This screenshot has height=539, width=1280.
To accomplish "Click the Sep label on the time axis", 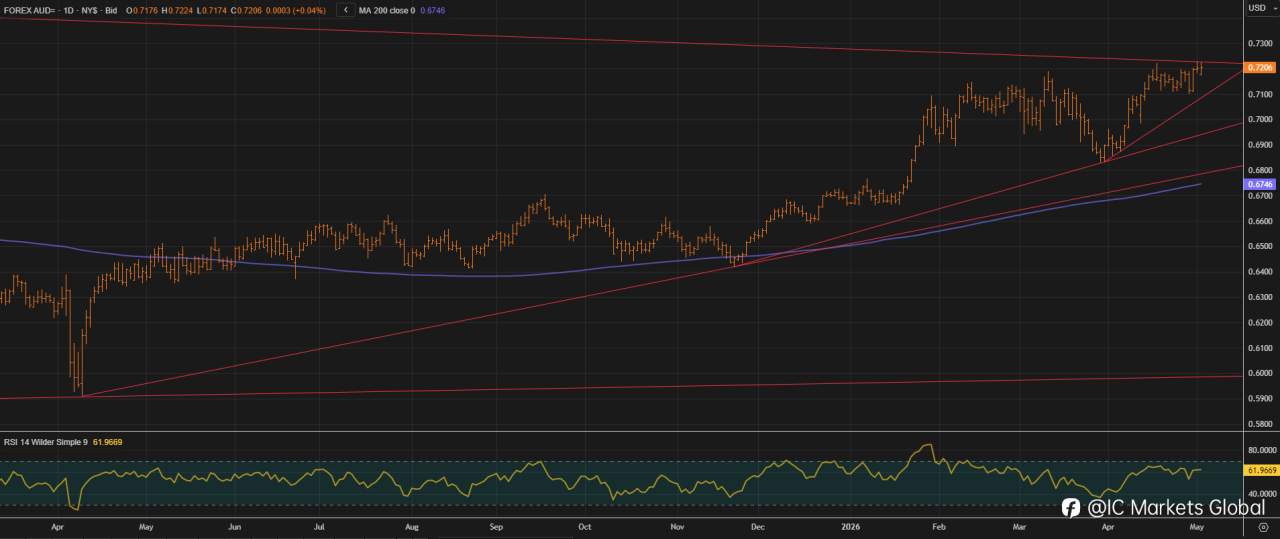I will point(497,525).
